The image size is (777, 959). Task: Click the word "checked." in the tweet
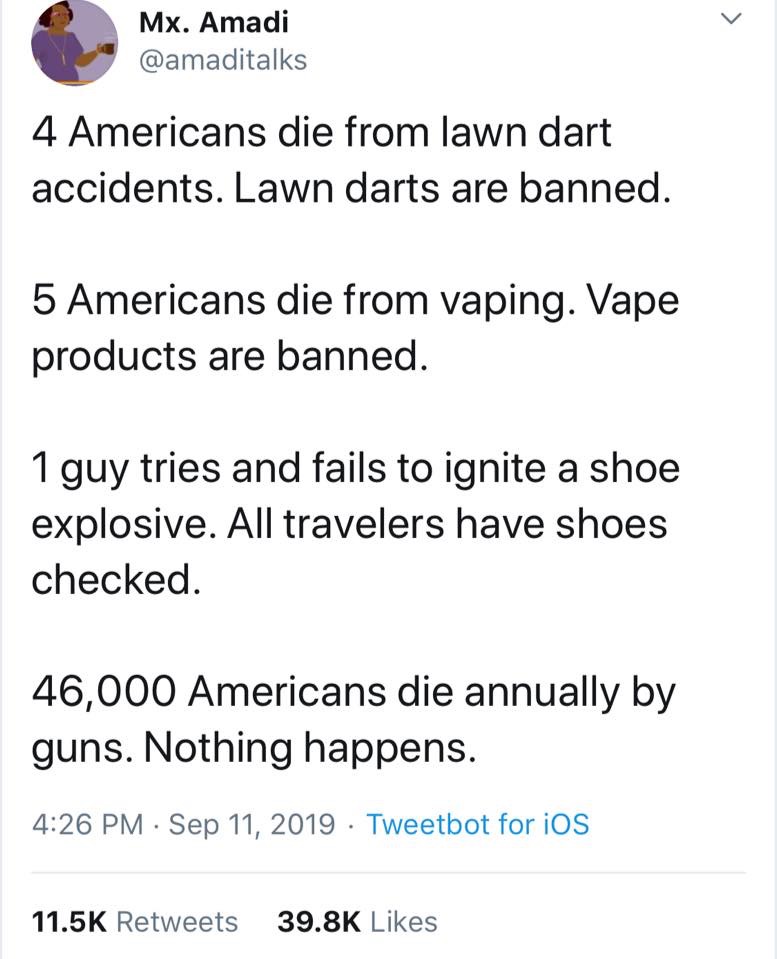click(x=111, y=580)
